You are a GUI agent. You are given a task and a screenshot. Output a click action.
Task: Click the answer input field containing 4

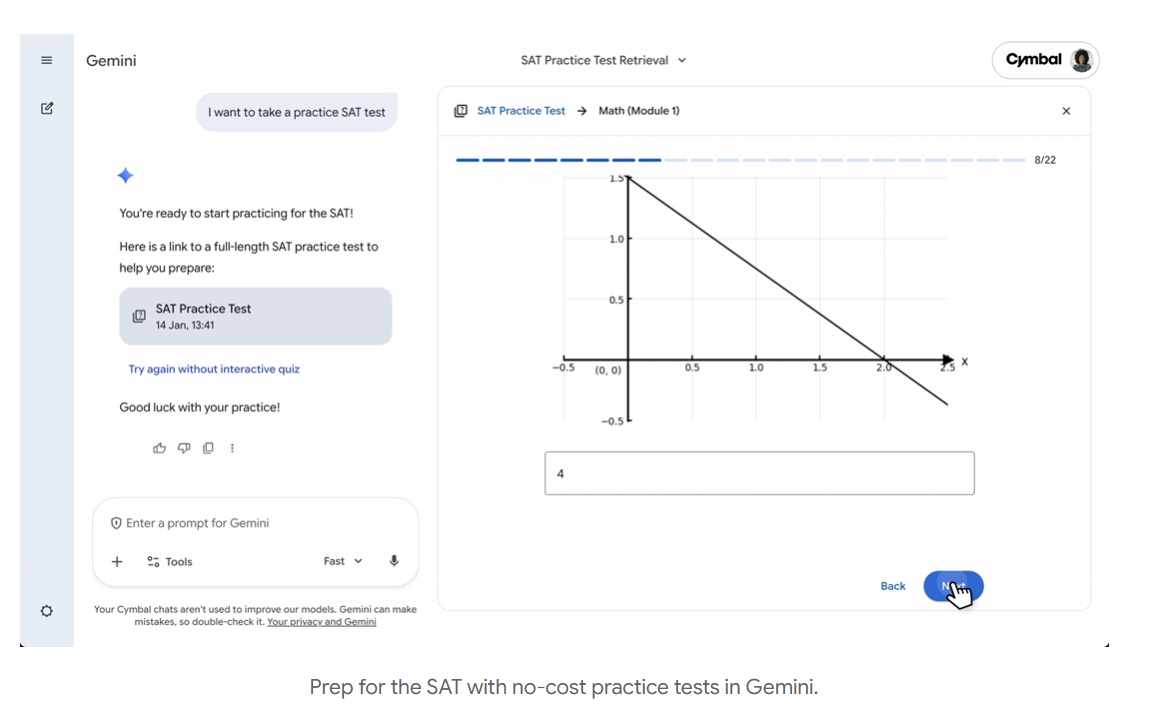tap(759, 473)
